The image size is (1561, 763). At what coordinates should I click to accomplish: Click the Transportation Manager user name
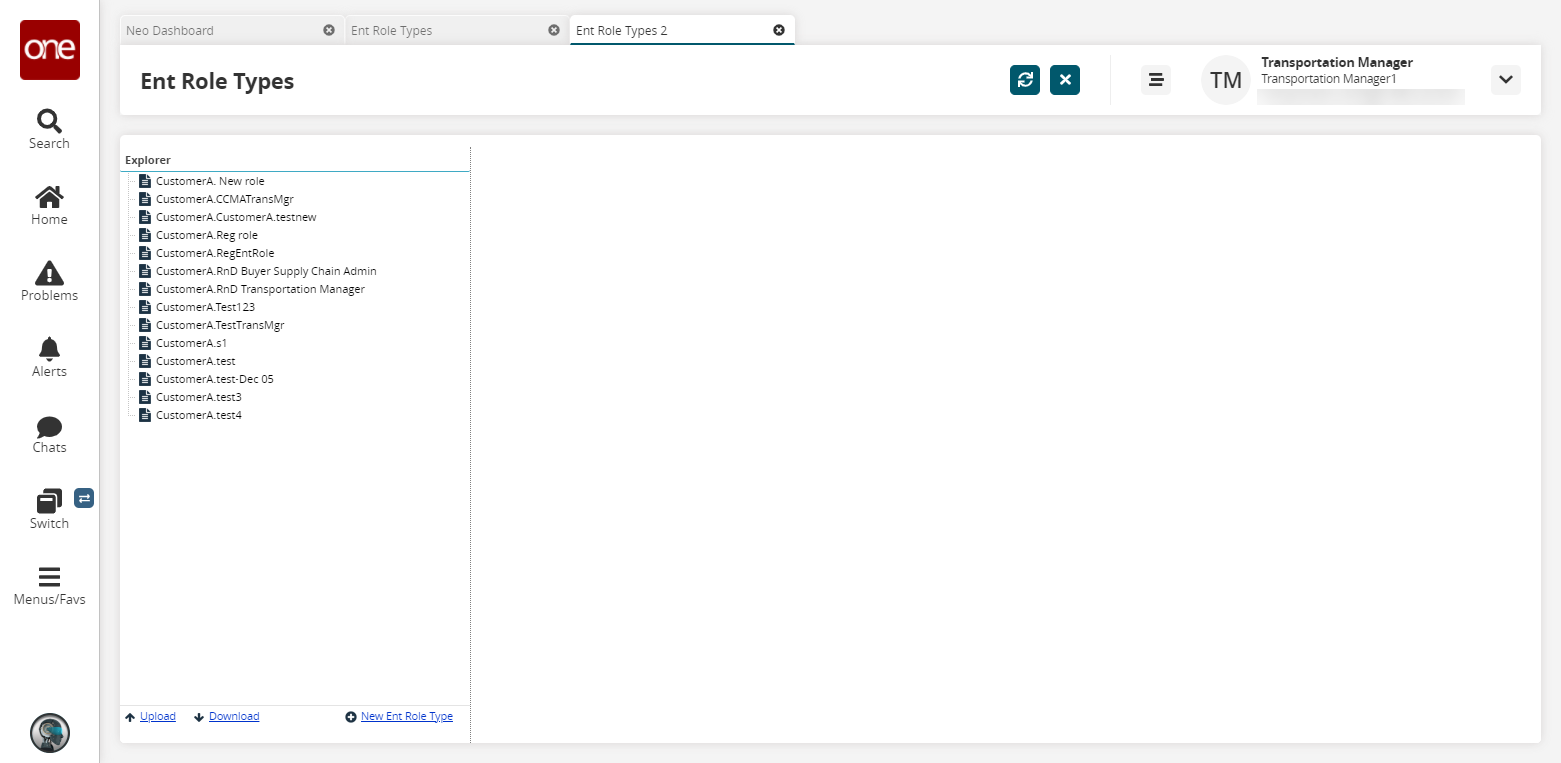[x=1337, y=62]
